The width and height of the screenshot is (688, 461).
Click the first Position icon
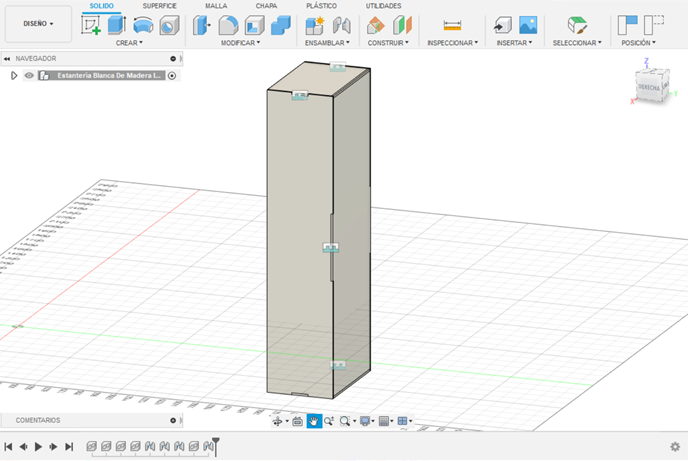tap(627, 25)
